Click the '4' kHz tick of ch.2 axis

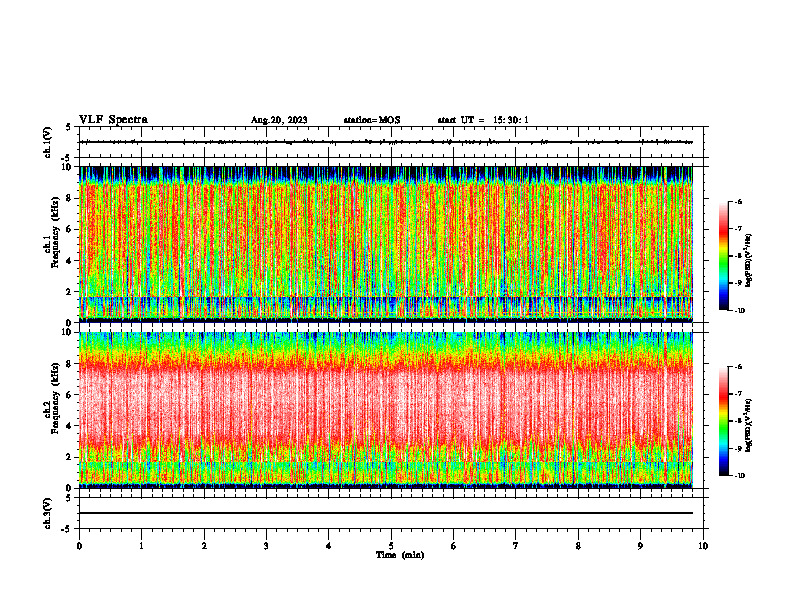pyautogui.click(x=70, y=426)
